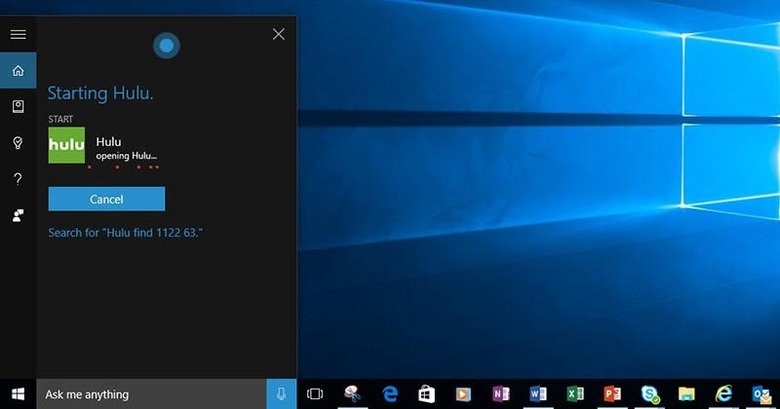Image resolution: width=780 pixels, height=409 pixels.
Task: Open Skype from the taskbar
Action: [650, 395]
